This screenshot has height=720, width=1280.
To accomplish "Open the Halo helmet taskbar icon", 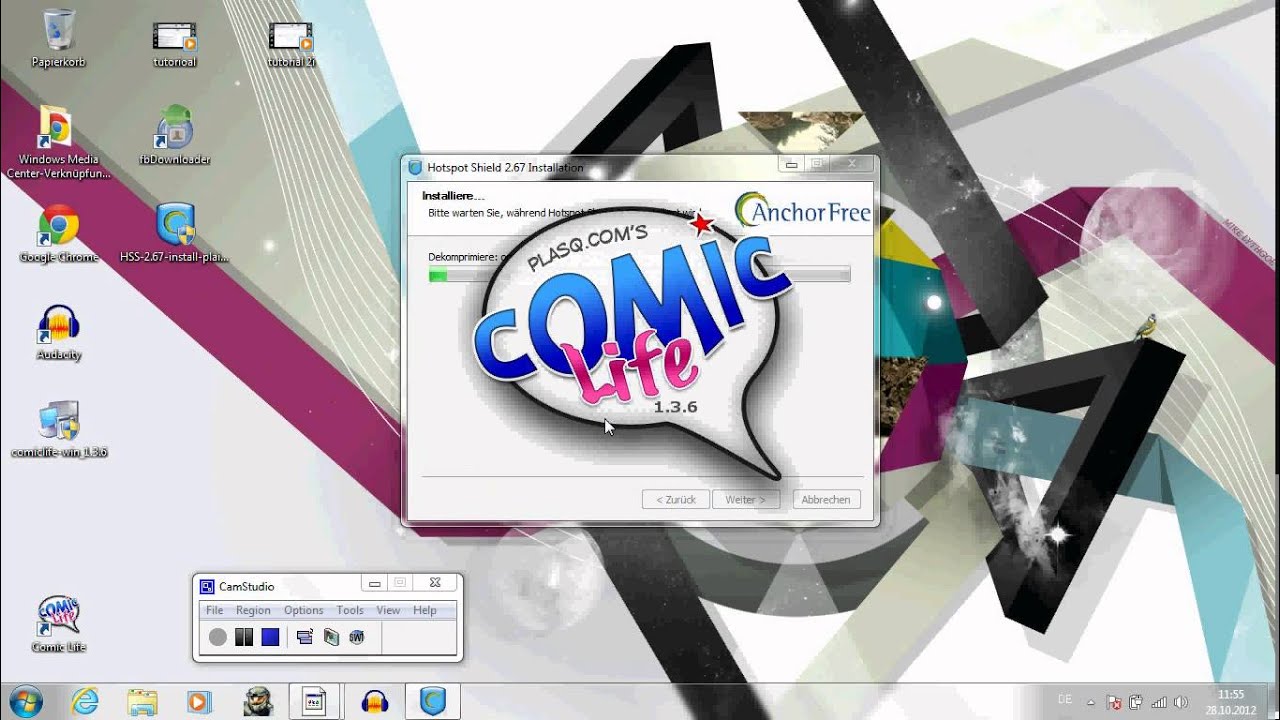I will tap(257, 702).
